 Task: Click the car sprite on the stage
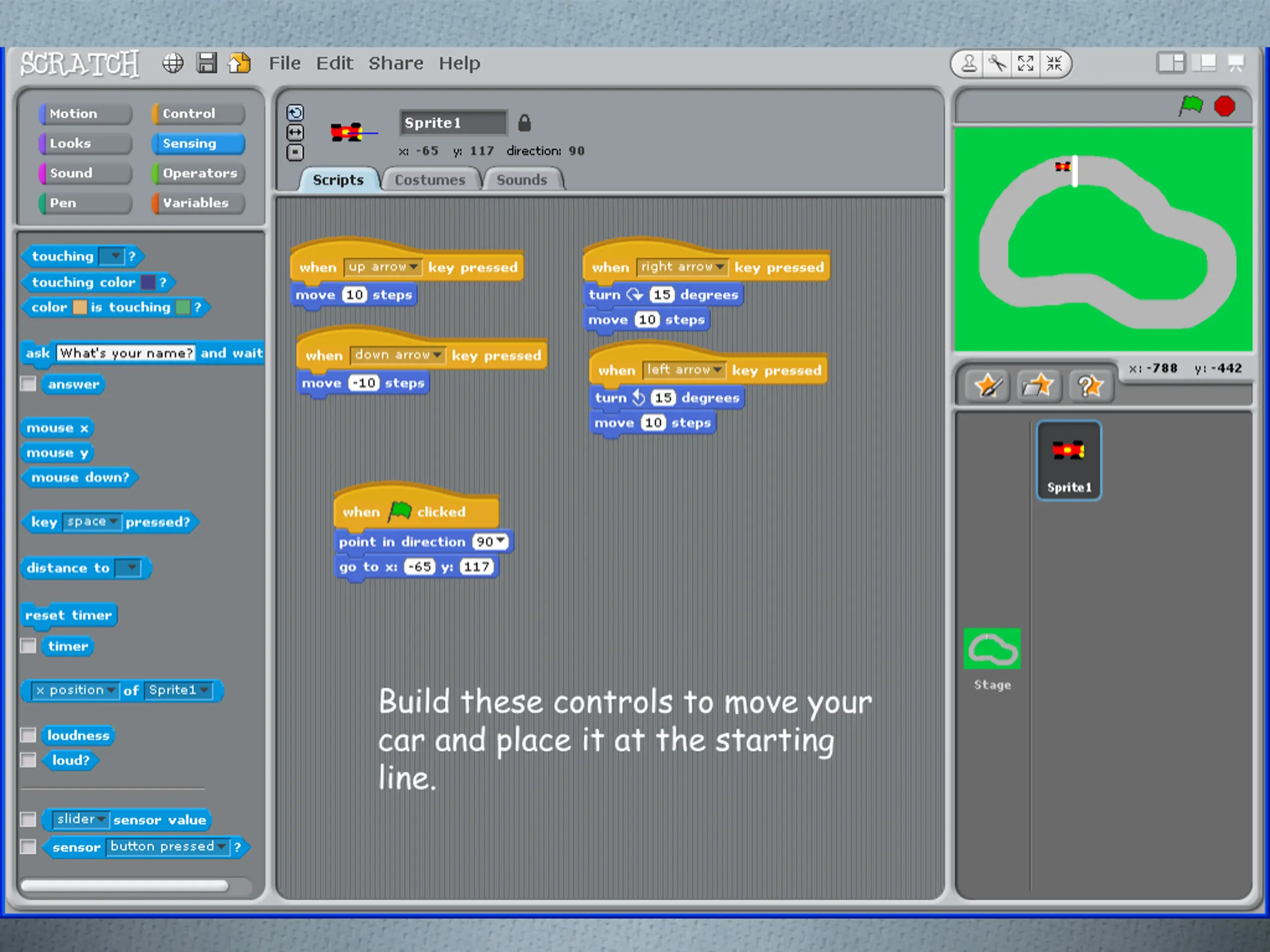click(1063, 167)
